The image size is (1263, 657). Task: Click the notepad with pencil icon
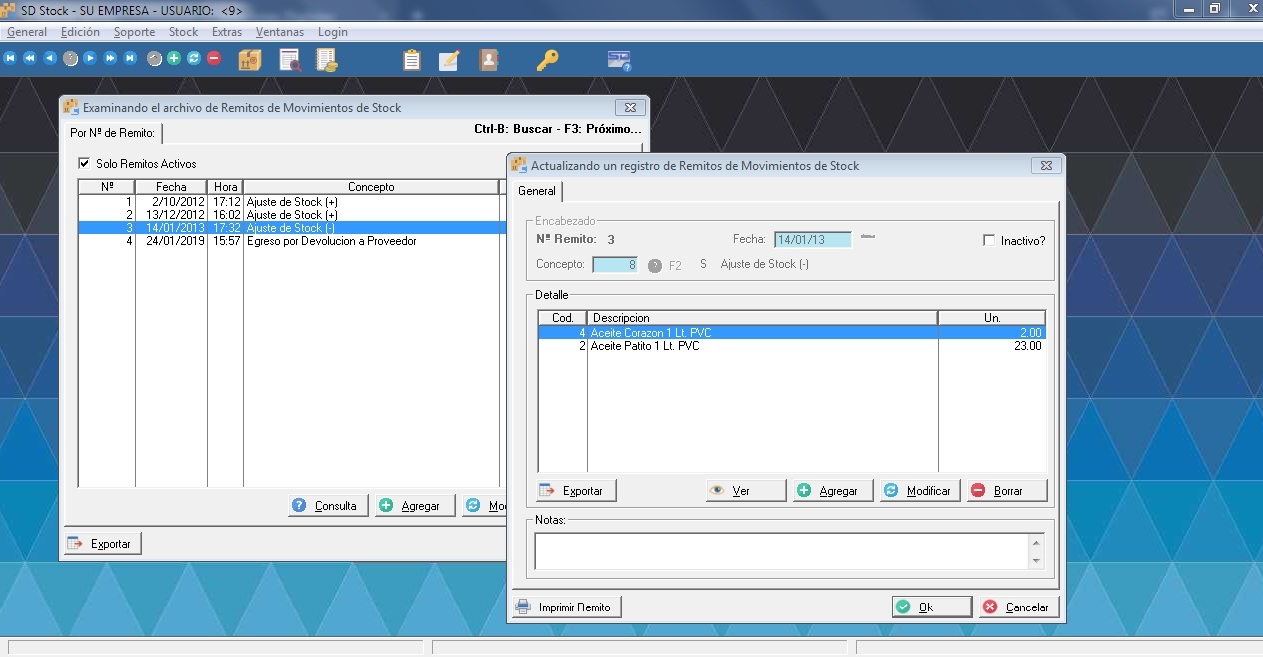tap(449, 60)
